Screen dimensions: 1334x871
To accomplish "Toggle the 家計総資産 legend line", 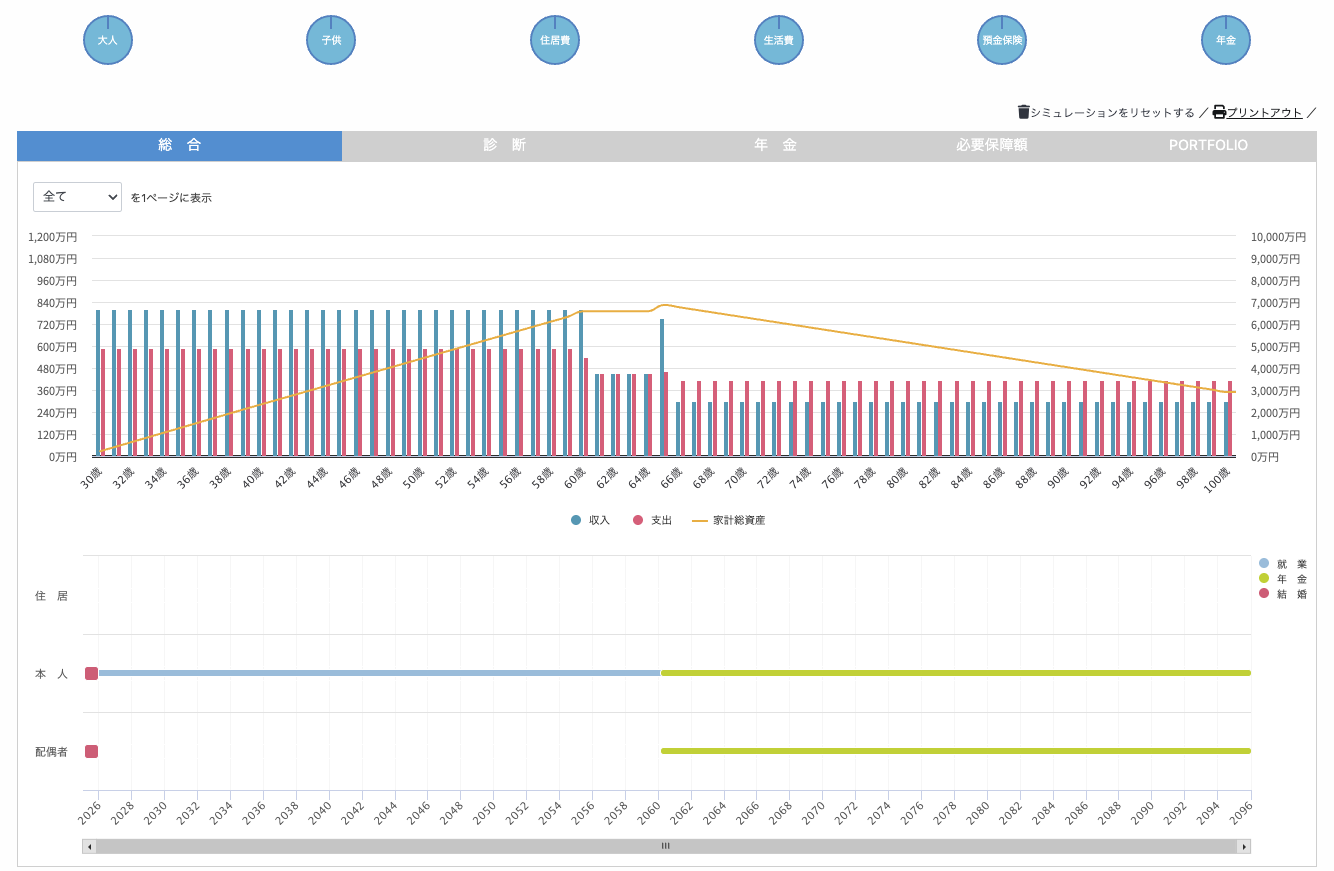I will (729, 520).
